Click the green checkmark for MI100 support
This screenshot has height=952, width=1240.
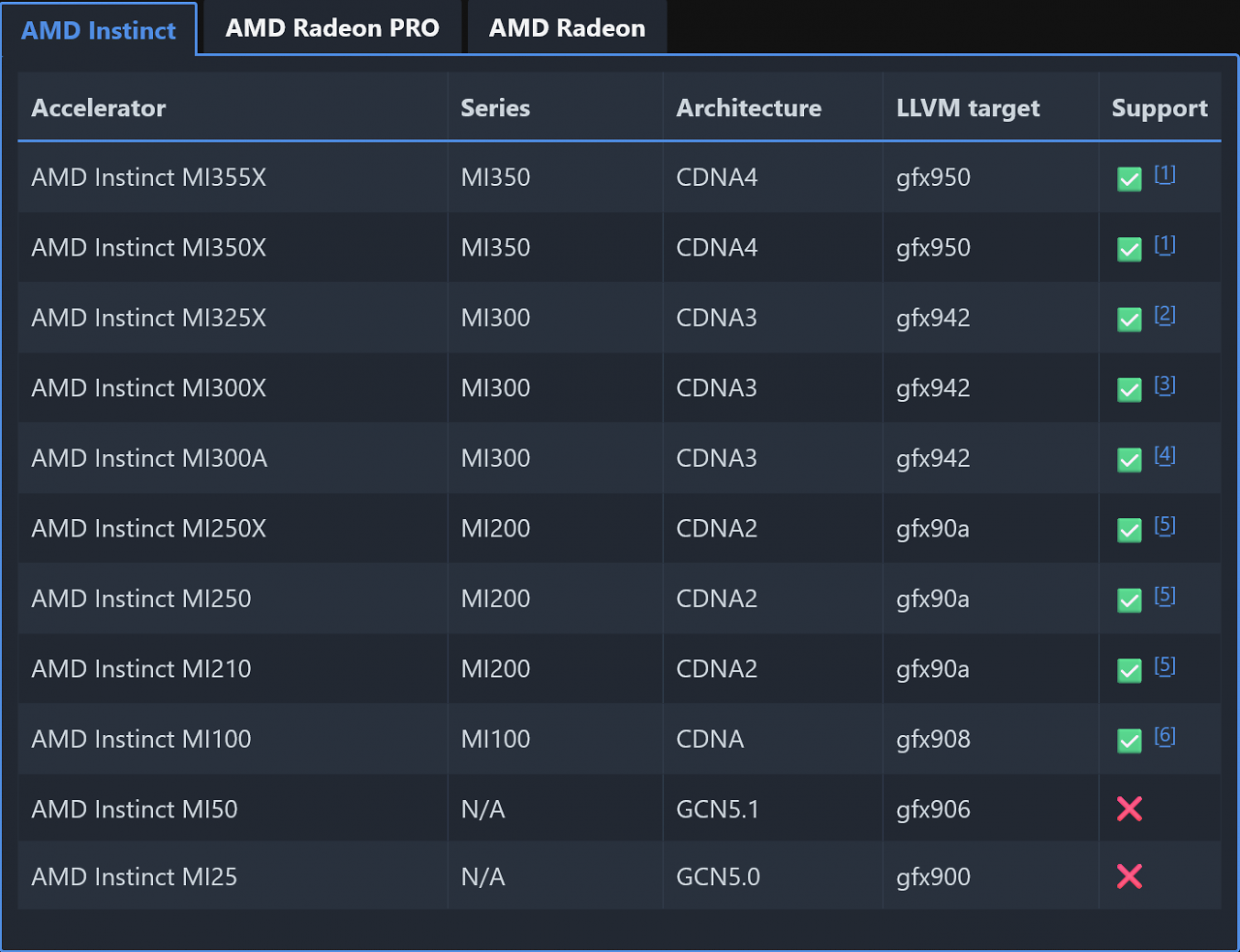click(x=1129, y=740)
